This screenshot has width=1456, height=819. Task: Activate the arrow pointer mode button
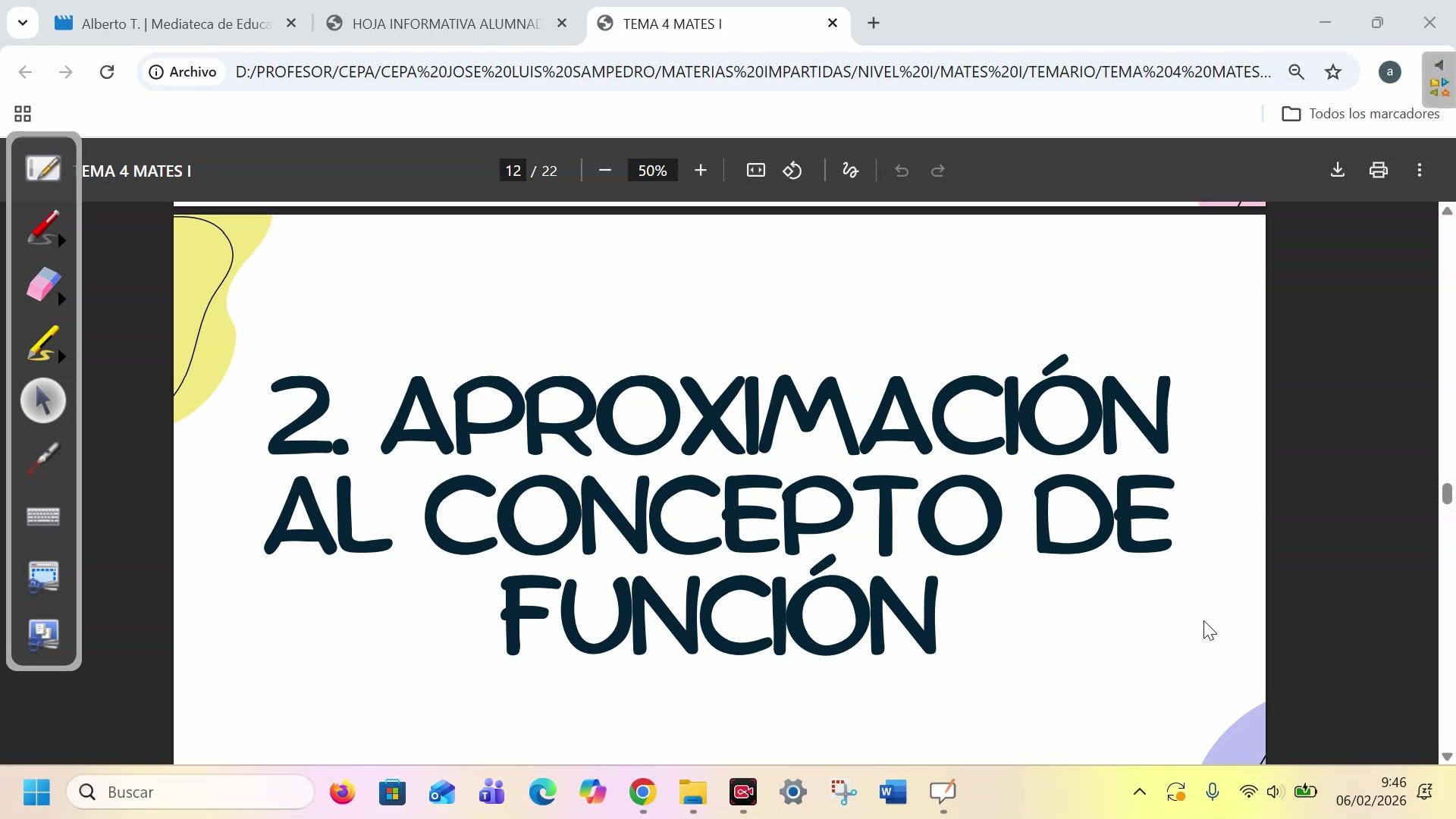click(x=43, y=400)
